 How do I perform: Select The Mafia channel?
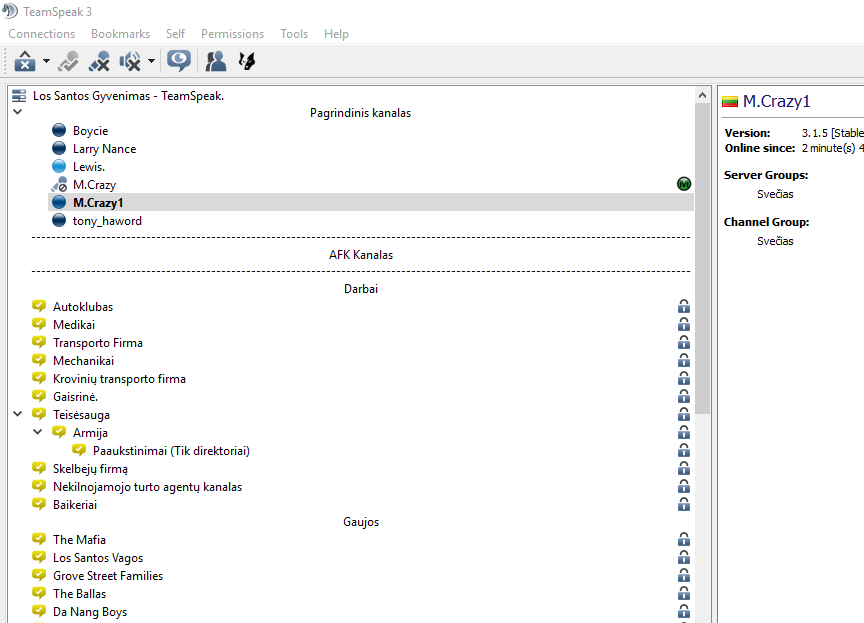pos(79,540)
